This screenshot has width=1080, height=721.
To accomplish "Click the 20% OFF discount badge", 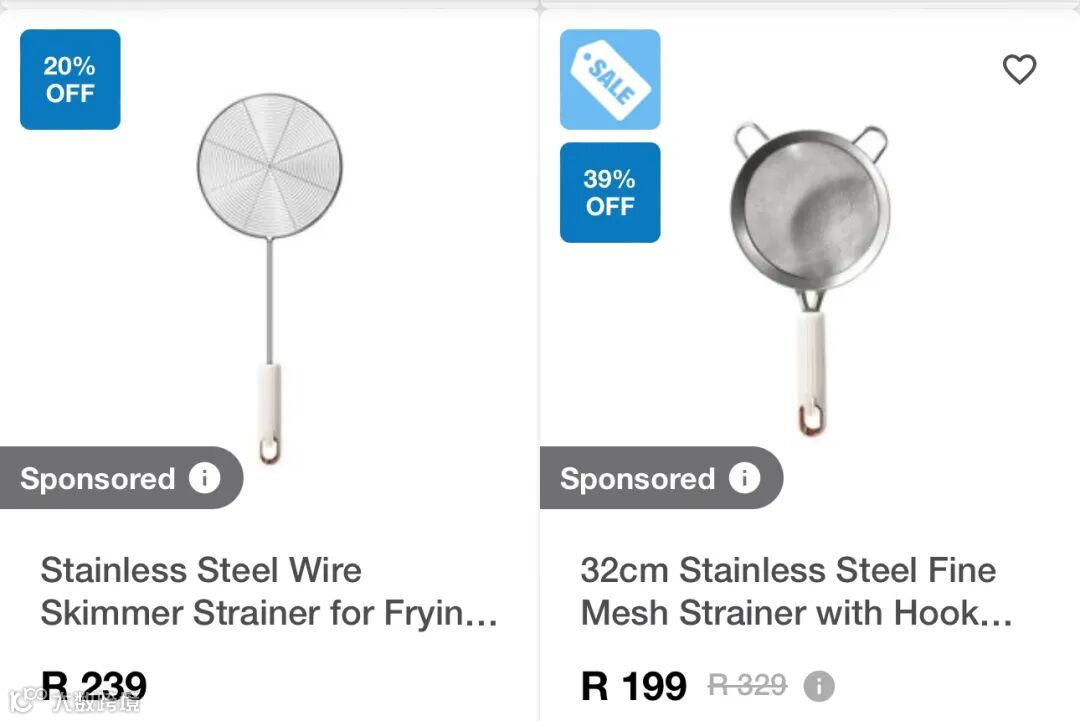I will pyautogui.click(x=70, y=80).
